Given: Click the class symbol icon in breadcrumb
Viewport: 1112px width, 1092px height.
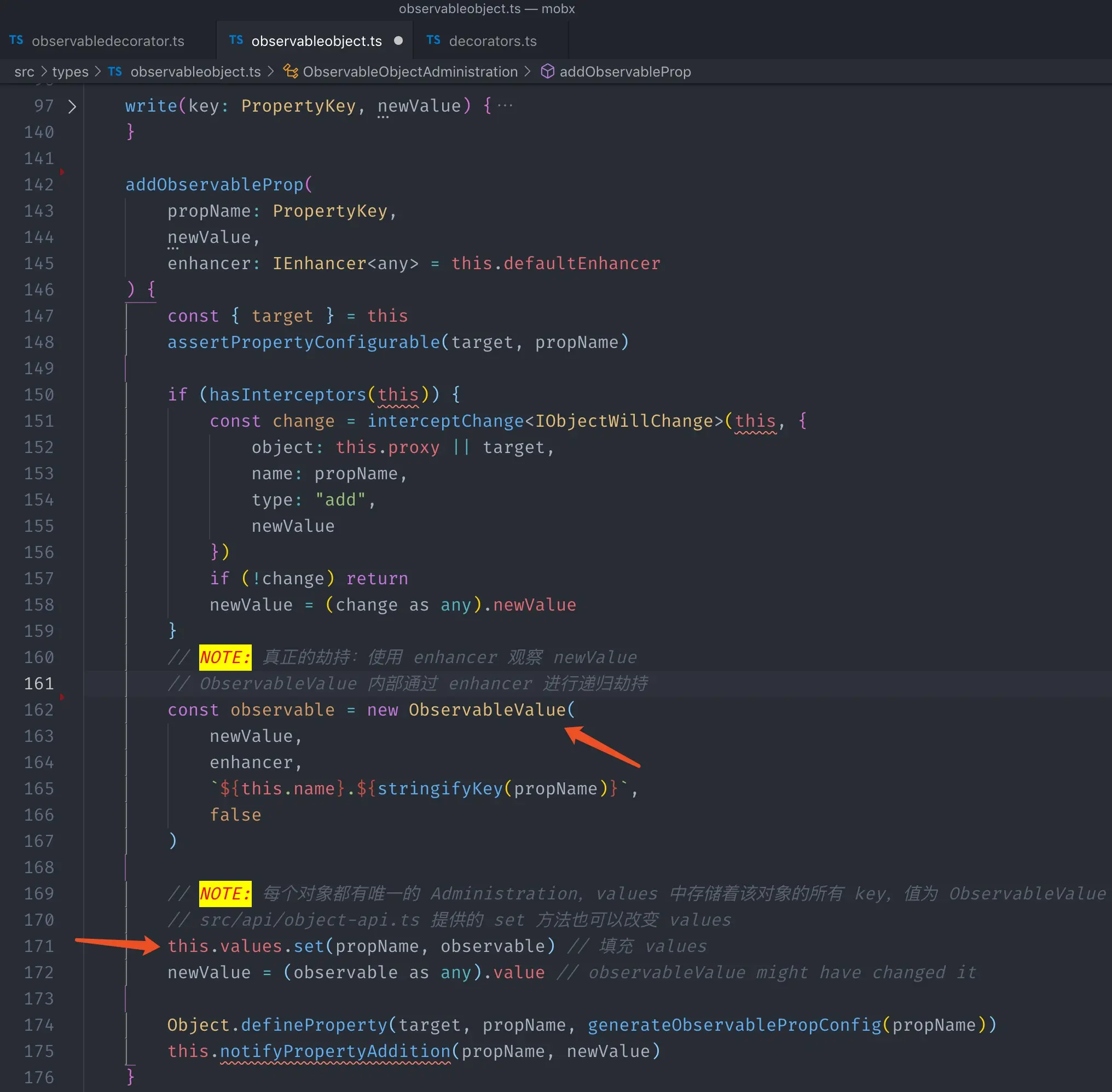Looking at the screenshot, I should tap(291, 72).
